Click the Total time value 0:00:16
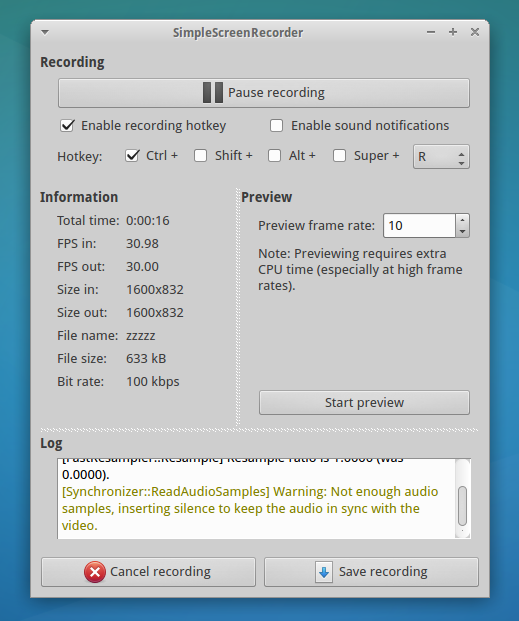 click(148, 221)
